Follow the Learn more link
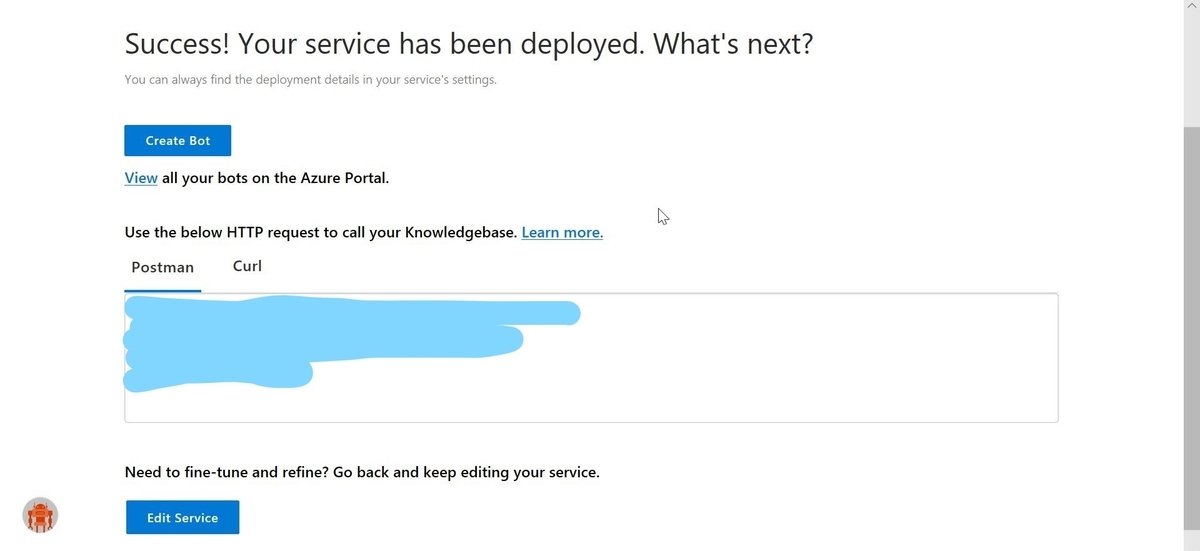The height and width of the screenshot is (551, 1200). [x=562, y=232]
